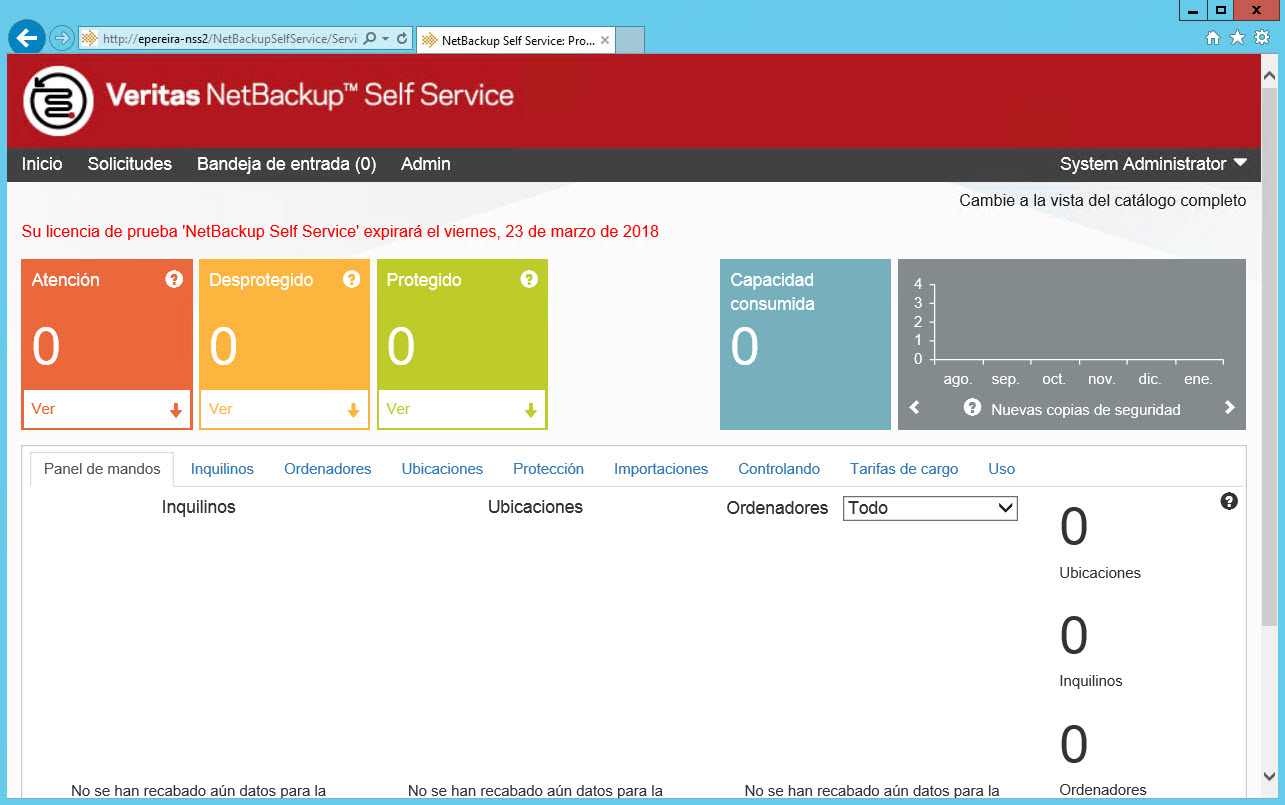
Task: Go back with browser back button
Action: click(x=27, y=38)
